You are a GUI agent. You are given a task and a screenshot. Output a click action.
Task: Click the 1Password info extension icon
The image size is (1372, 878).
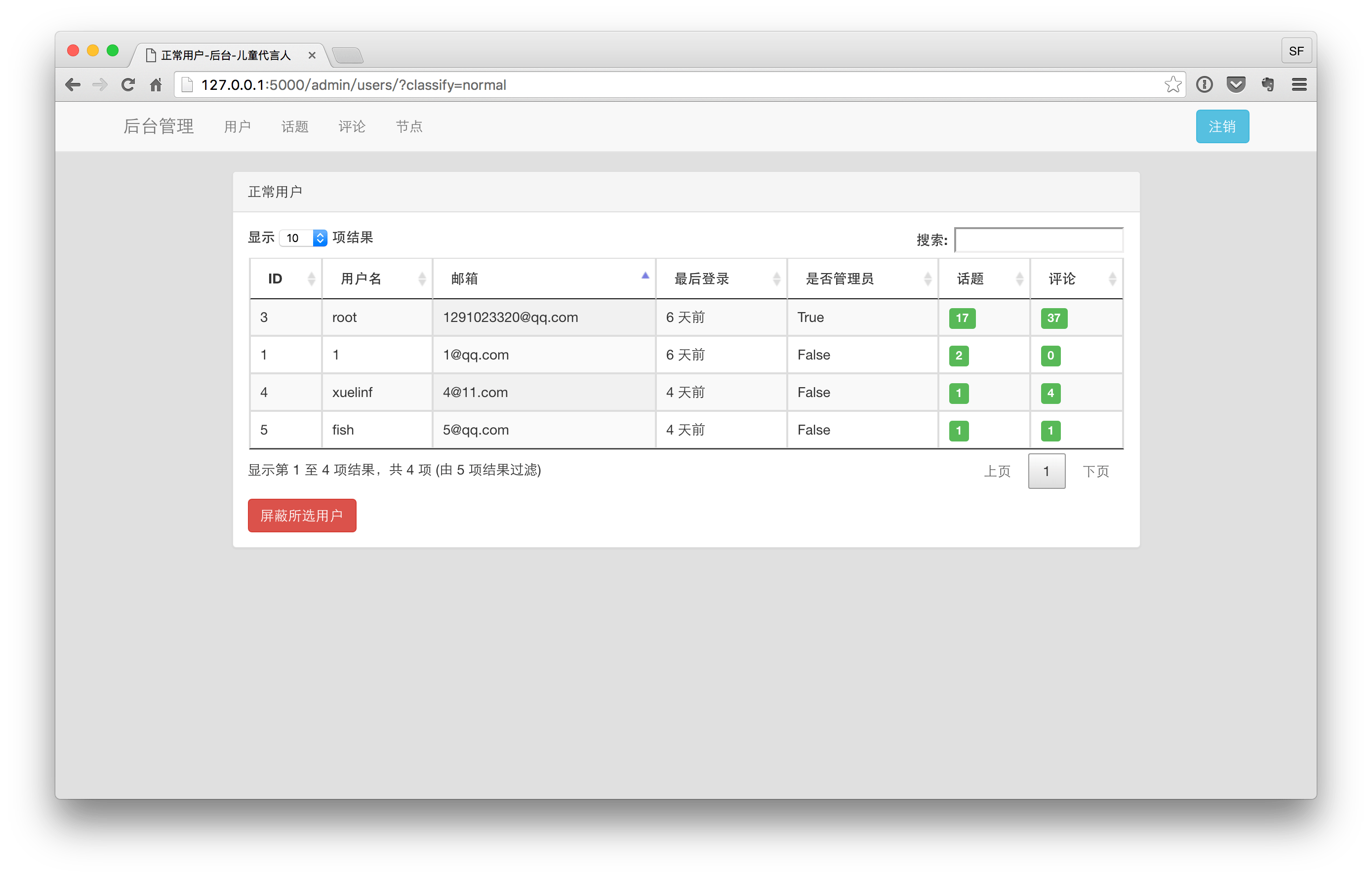pos(1204,85)
